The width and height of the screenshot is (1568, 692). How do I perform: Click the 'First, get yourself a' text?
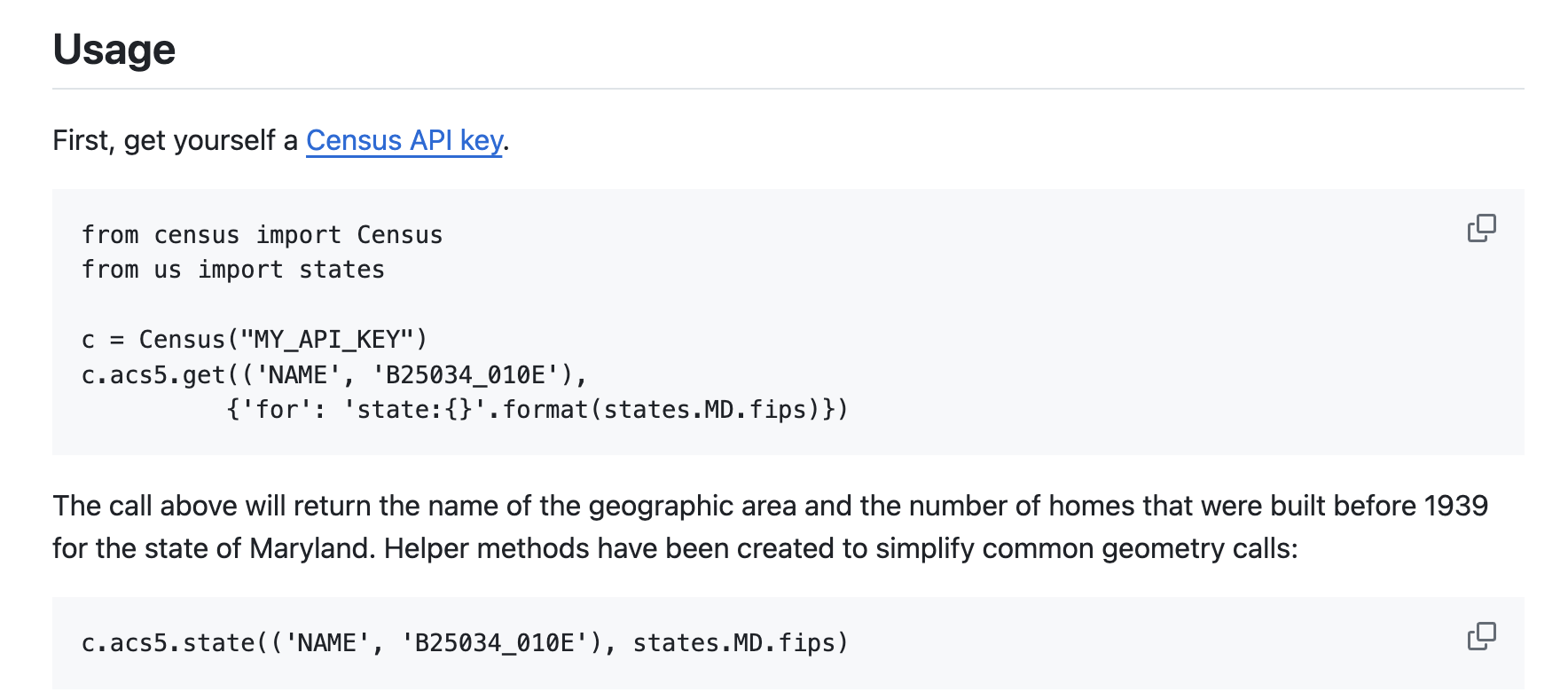click(175, 140)
